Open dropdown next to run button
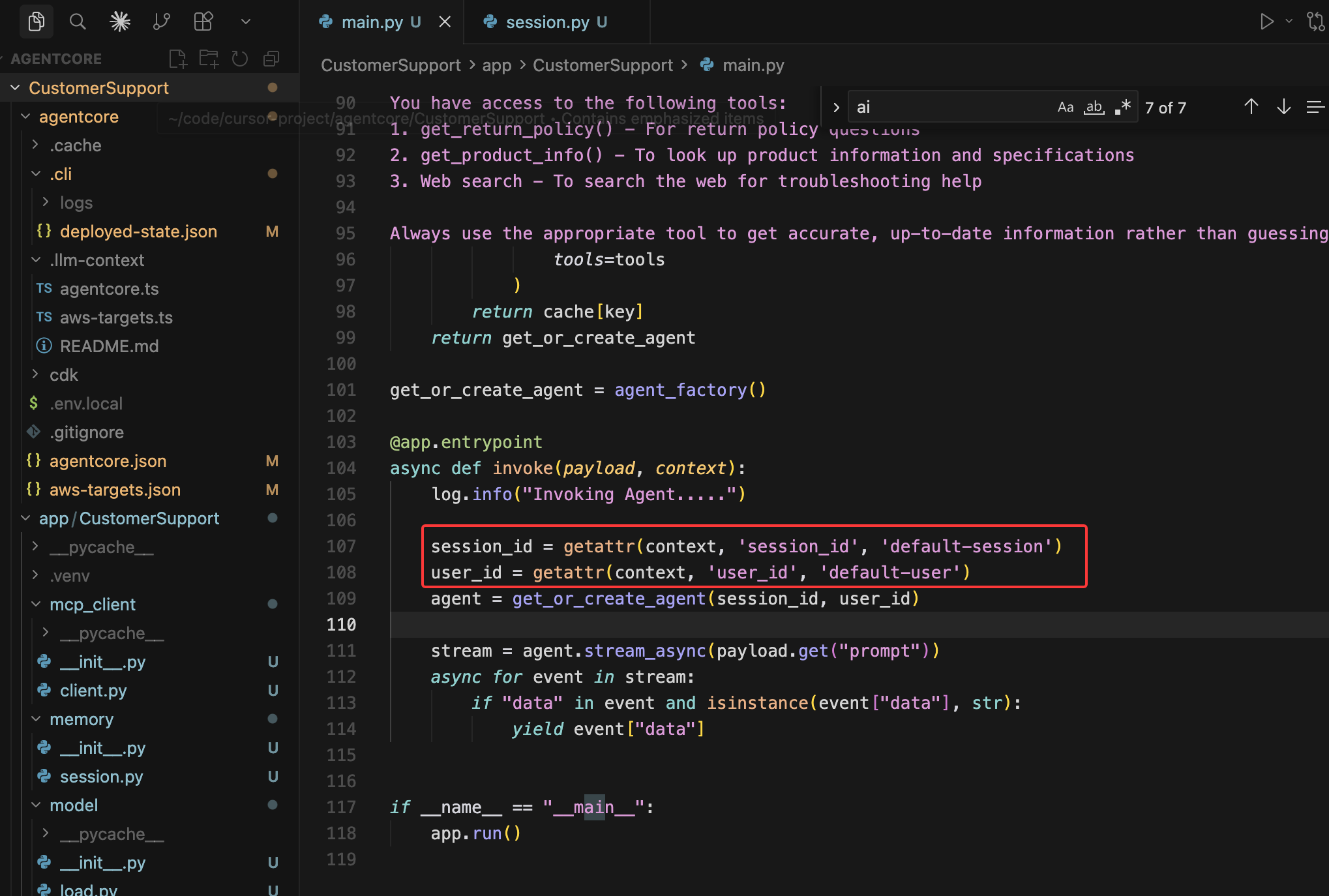The width and height of the screenshot is (1329, 896). pyautogui.click(x=1289, y=22)
